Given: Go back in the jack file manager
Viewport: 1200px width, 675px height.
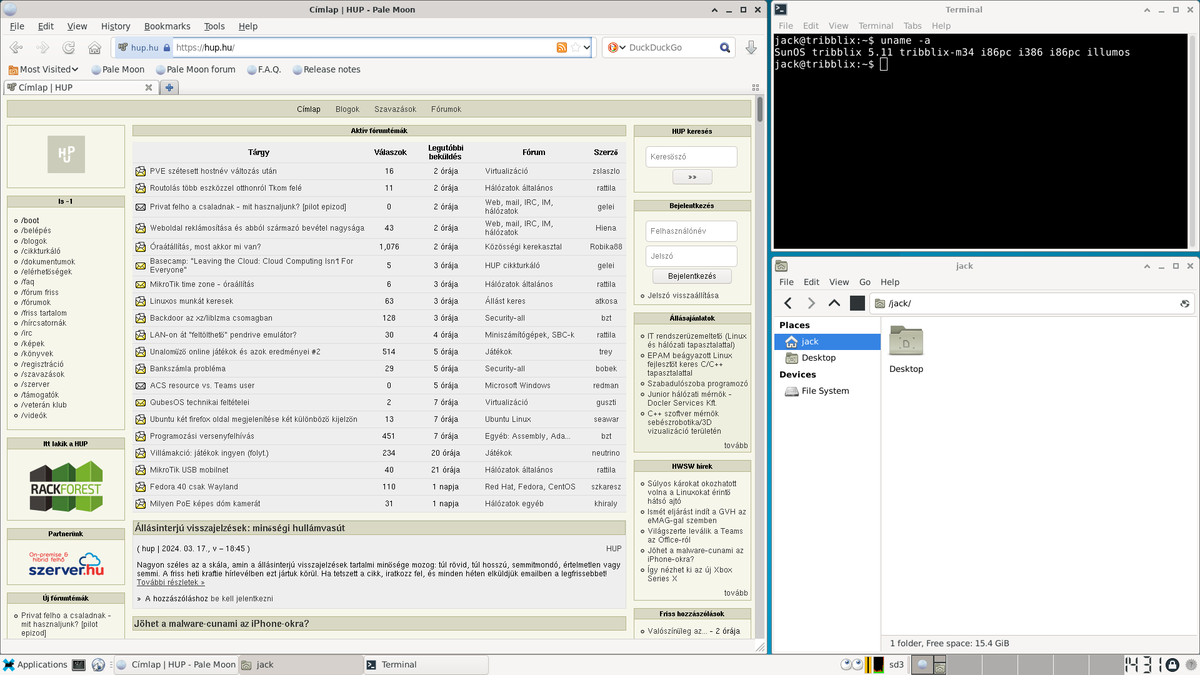Looking at the screenshot, I should click(x=788, y=303).
